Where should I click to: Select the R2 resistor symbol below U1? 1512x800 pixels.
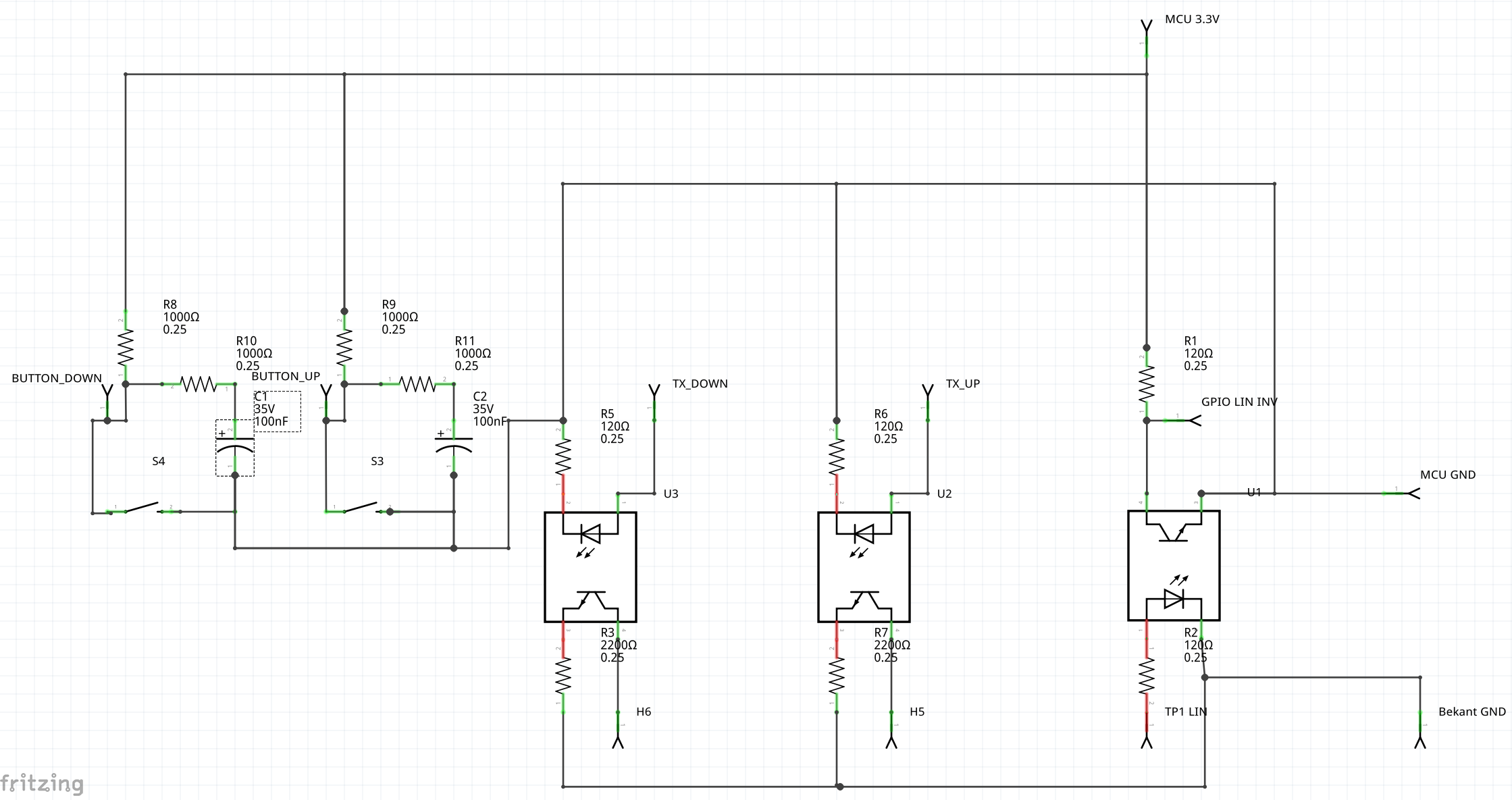tap(1147, 676)
